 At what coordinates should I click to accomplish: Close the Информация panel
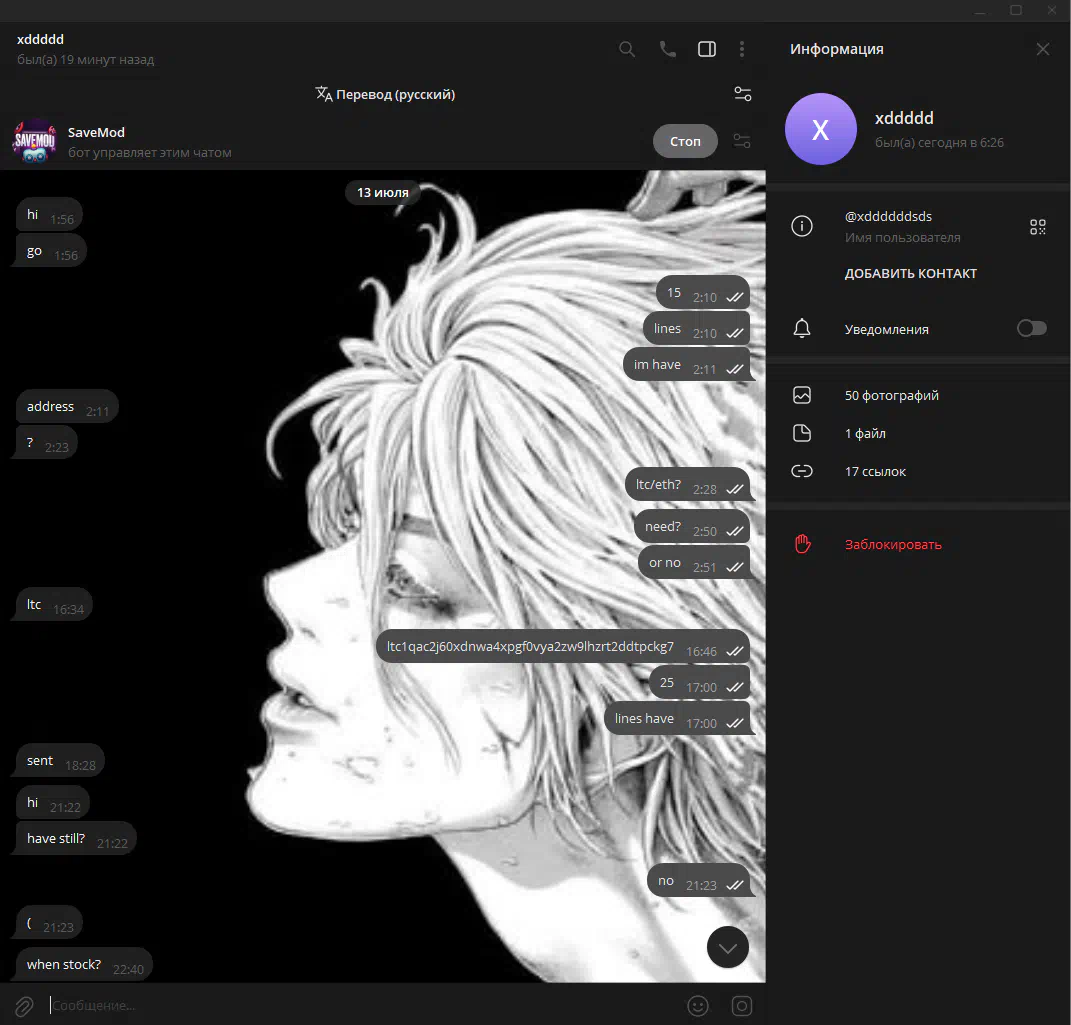click(1042, 49)
